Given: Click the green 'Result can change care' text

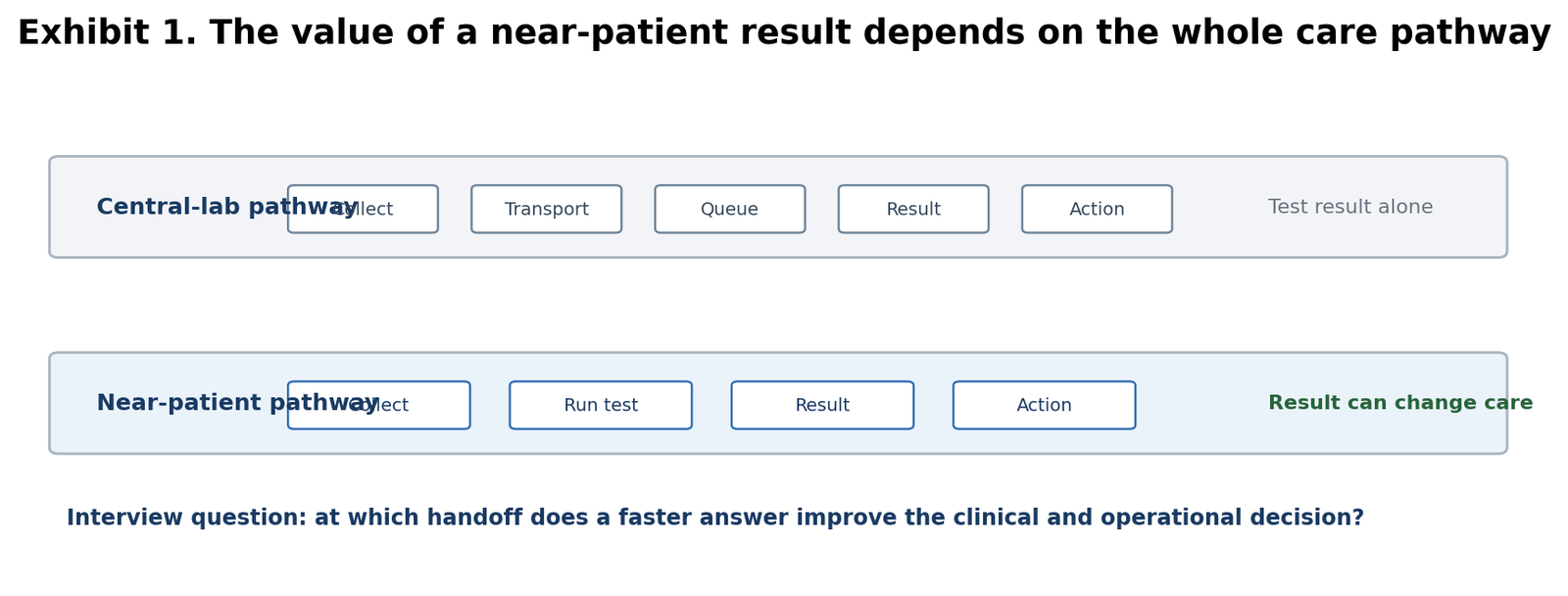Looking at the screenshot, I should tap(1400, 403).
